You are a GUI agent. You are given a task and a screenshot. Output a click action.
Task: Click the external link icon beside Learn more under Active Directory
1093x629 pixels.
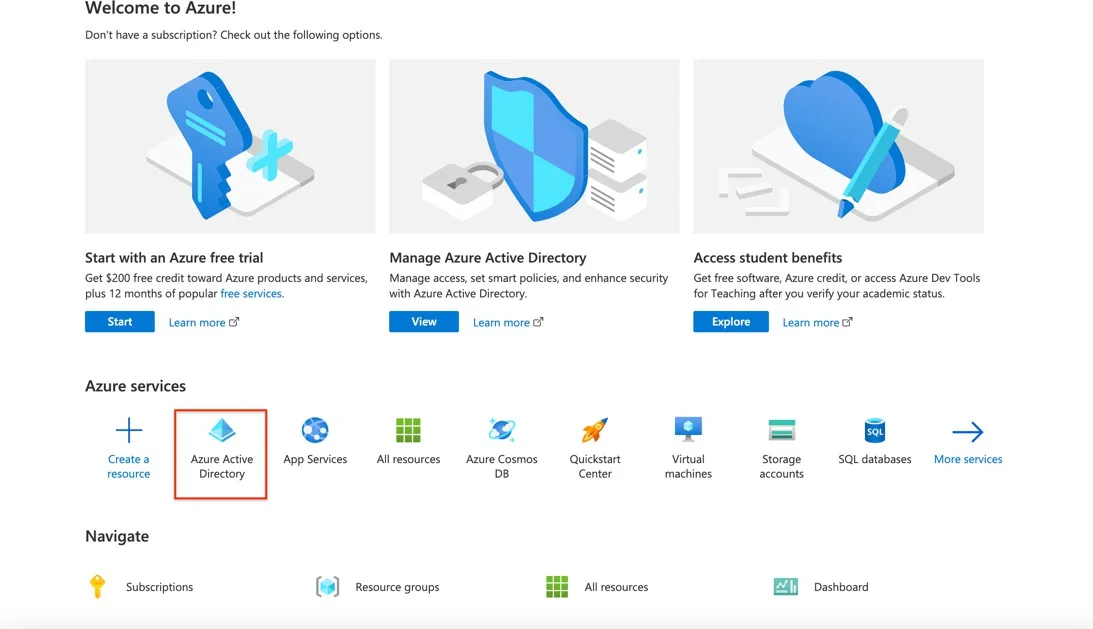point(538,322)
